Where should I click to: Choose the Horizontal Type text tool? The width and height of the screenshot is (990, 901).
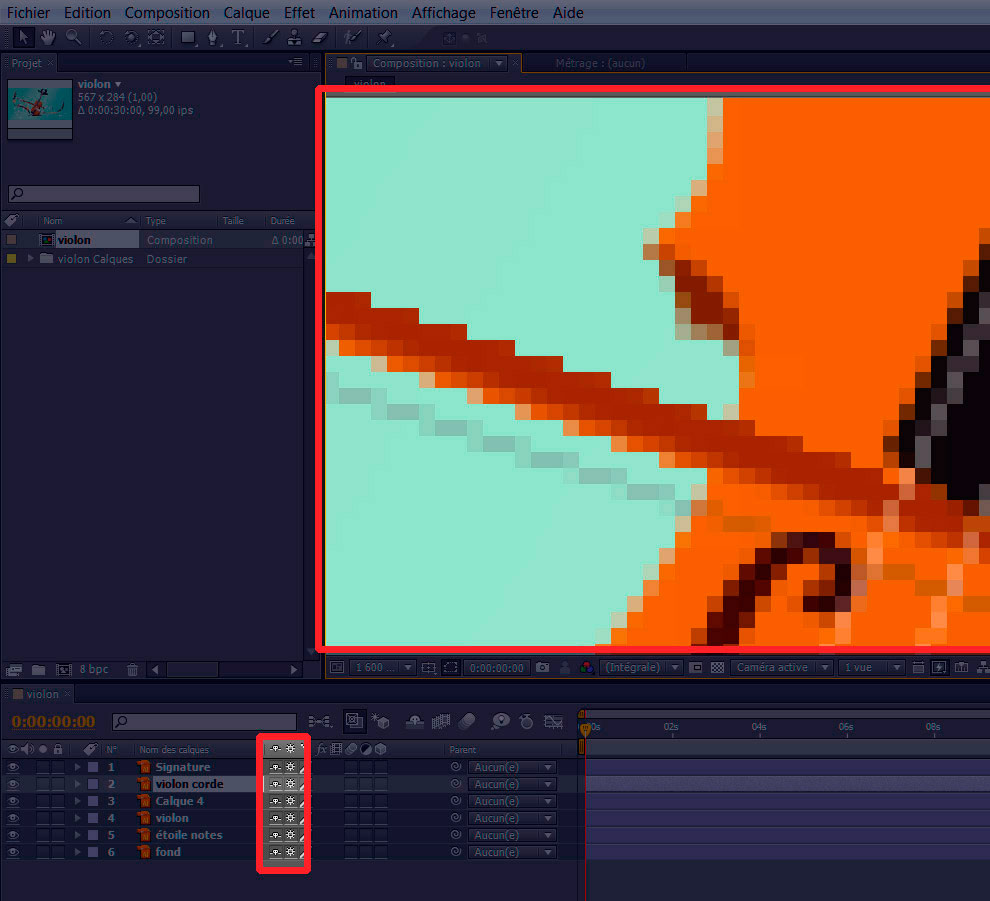[x=239, y=38]
